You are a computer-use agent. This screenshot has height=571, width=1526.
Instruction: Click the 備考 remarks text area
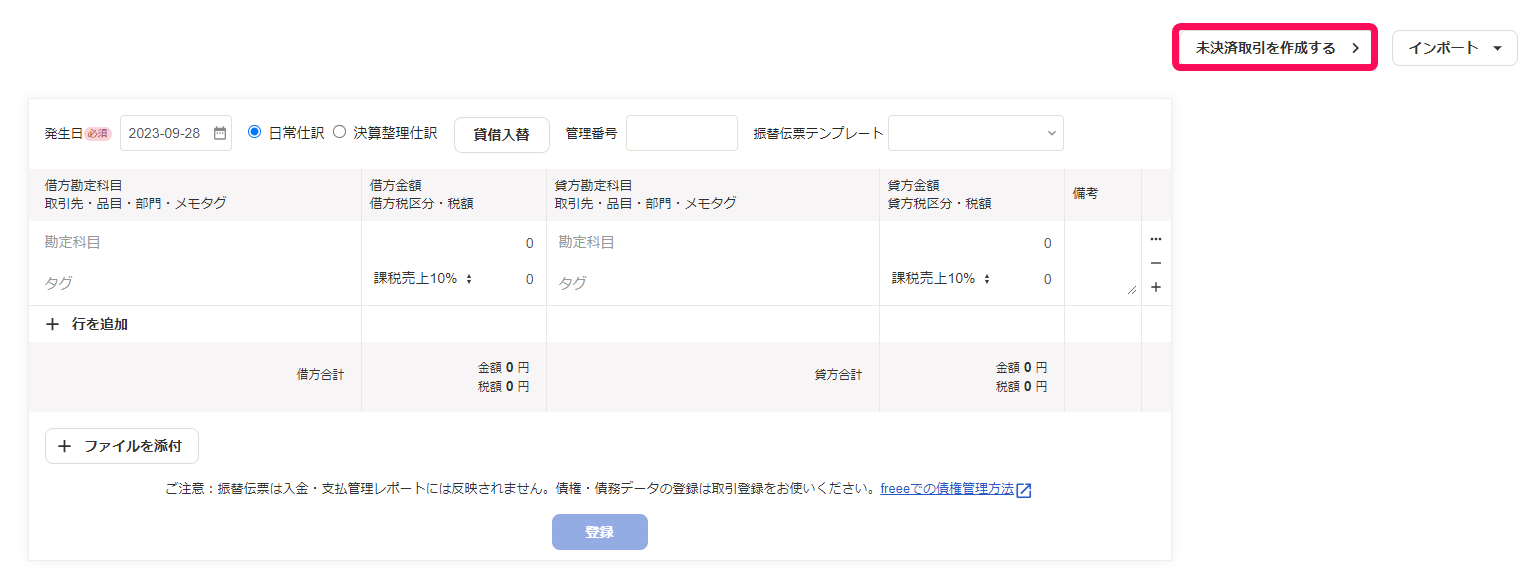(1103, 262)
